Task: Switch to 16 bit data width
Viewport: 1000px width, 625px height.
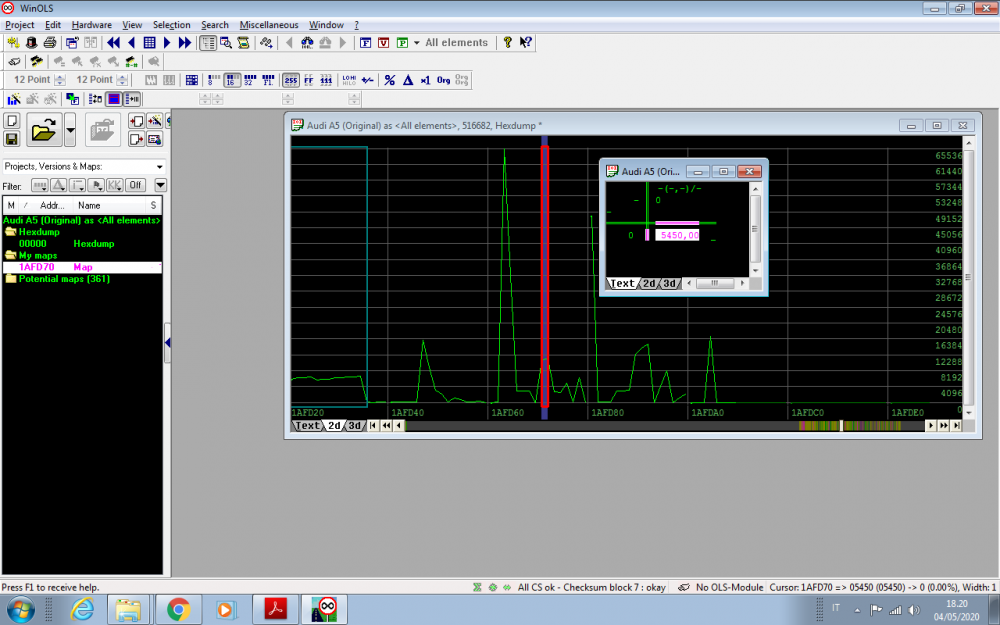Action: point(232,80)
